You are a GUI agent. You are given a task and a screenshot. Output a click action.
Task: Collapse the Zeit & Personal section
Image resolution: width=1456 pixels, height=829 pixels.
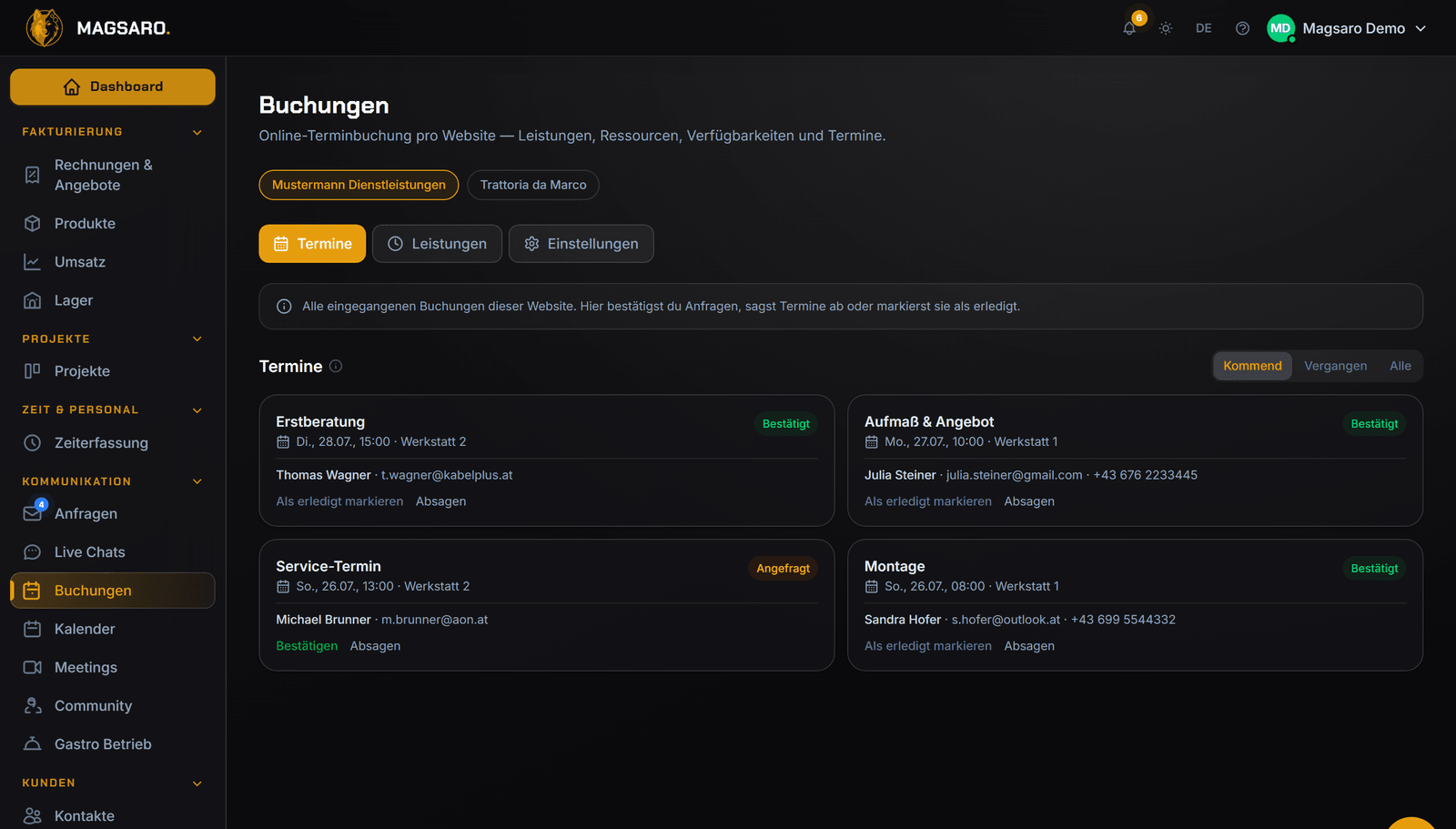[197, 410]
